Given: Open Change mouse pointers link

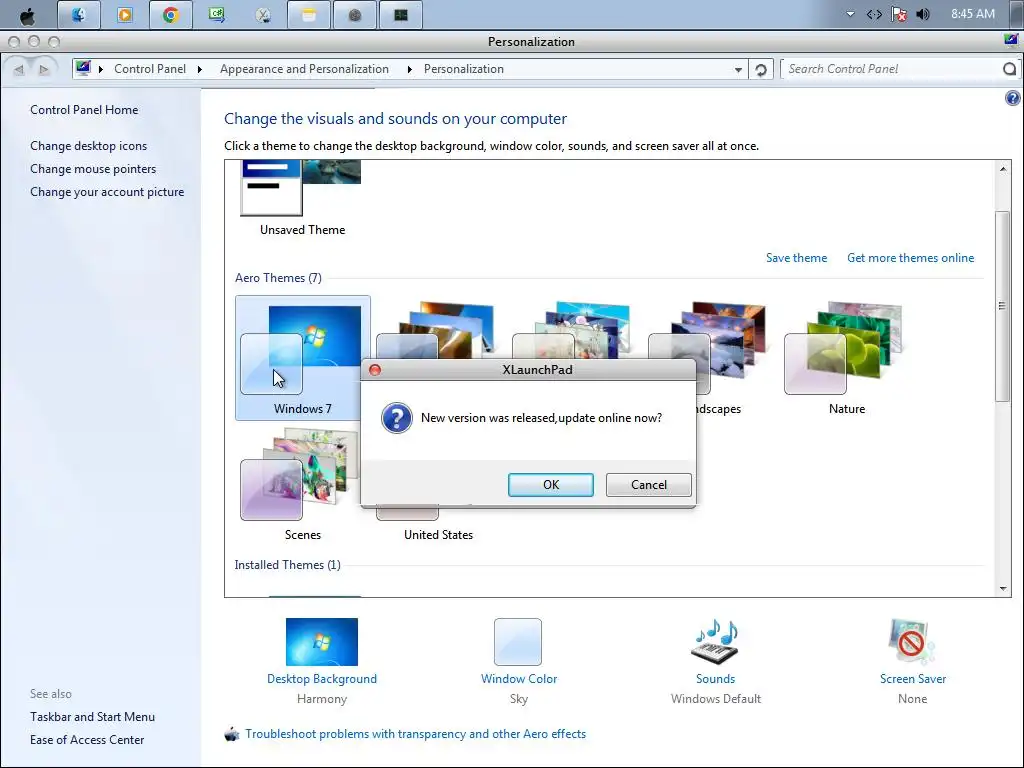Looking at the screenshot, I should [x=93, y=168].
